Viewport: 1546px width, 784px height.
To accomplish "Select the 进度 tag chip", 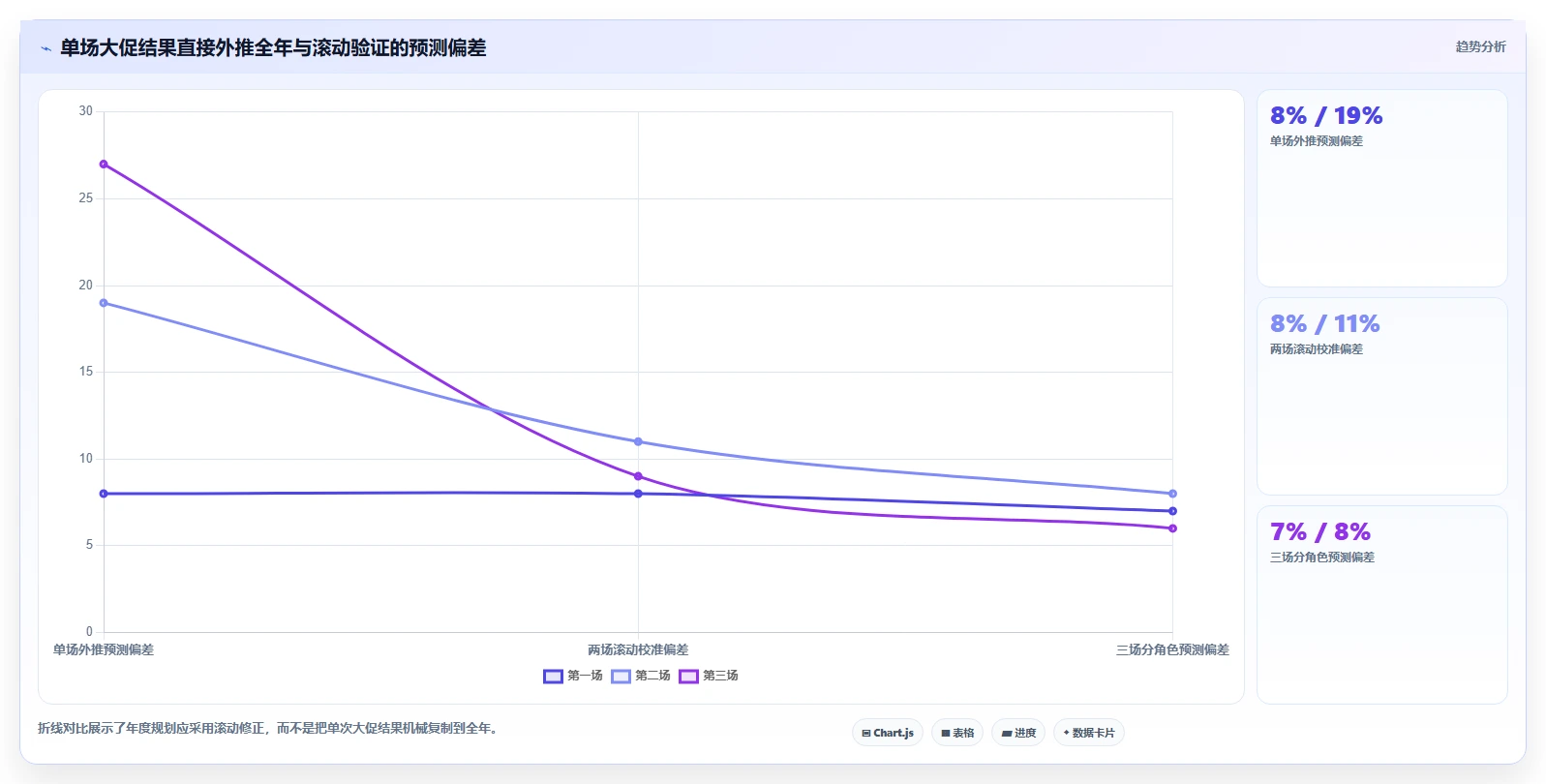I will click(1018, 733).
